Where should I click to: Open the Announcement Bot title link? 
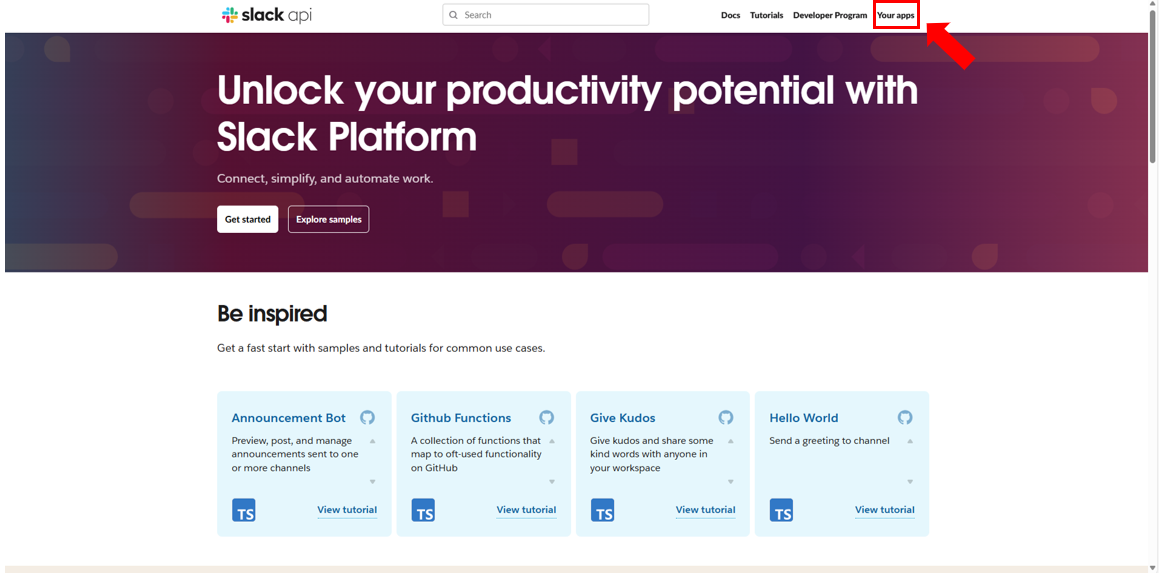tap(288, 418)
